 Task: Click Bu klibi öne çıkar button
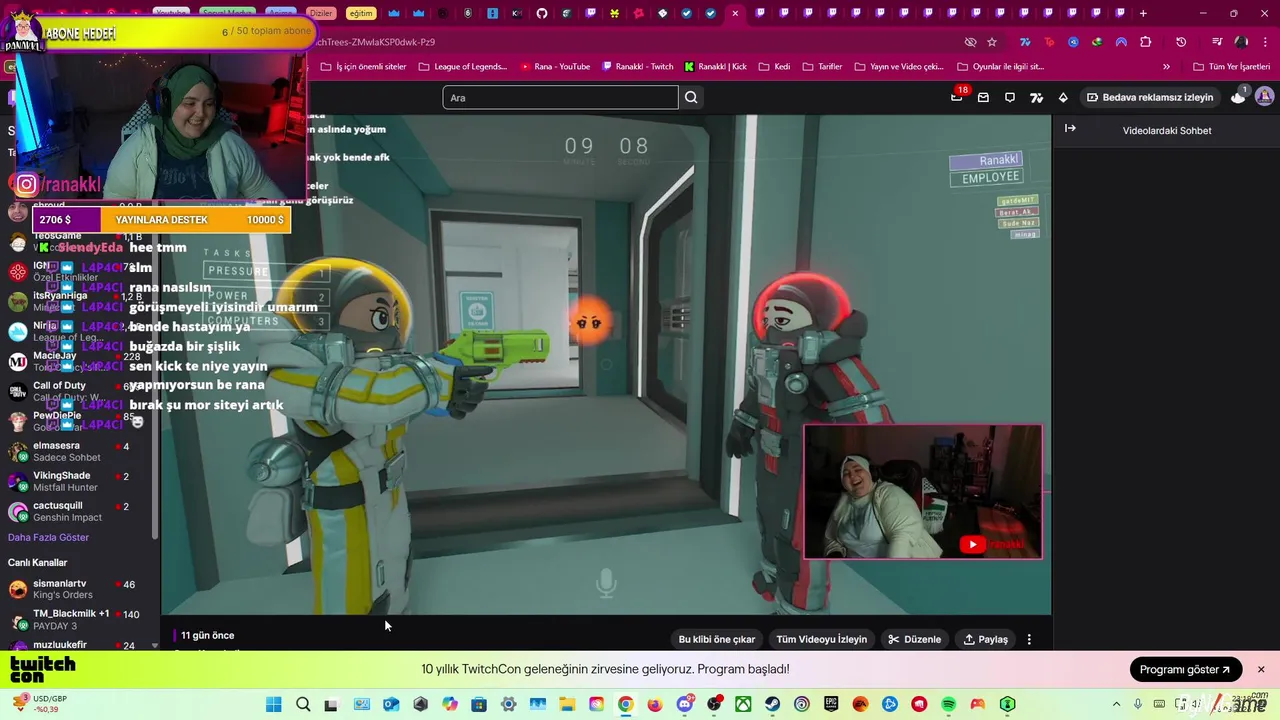(x=717, y=639)
